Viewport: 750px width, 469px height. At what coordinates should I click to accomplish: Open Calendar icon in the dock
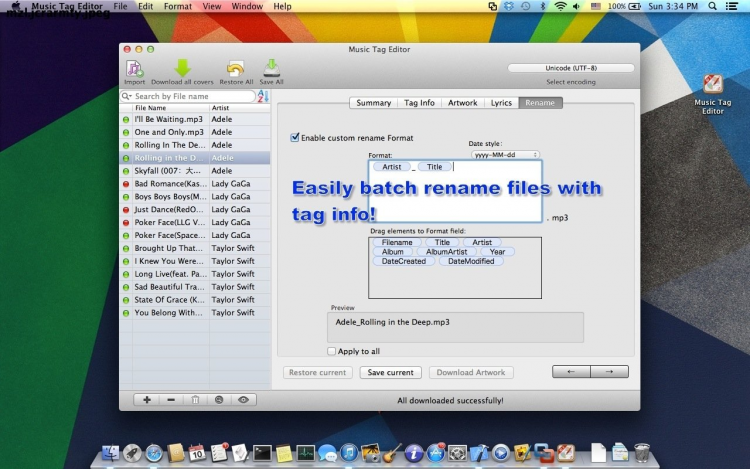[197, 453]
